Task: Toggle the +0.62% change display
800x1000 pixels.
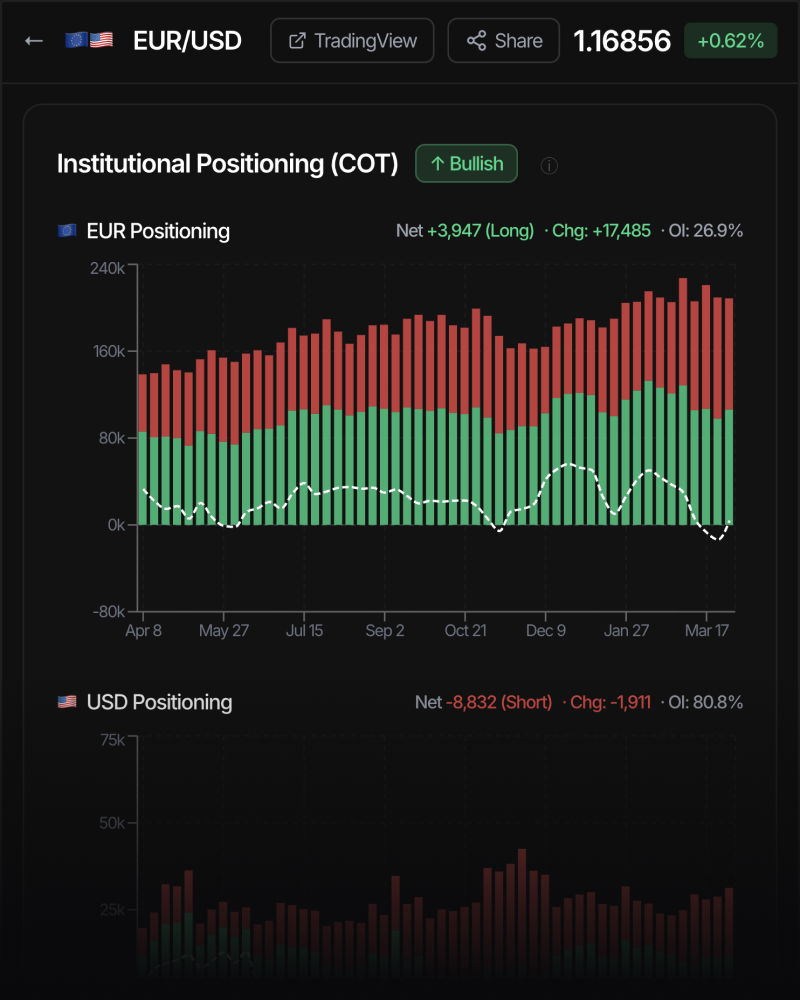Action: pos(730,41)
